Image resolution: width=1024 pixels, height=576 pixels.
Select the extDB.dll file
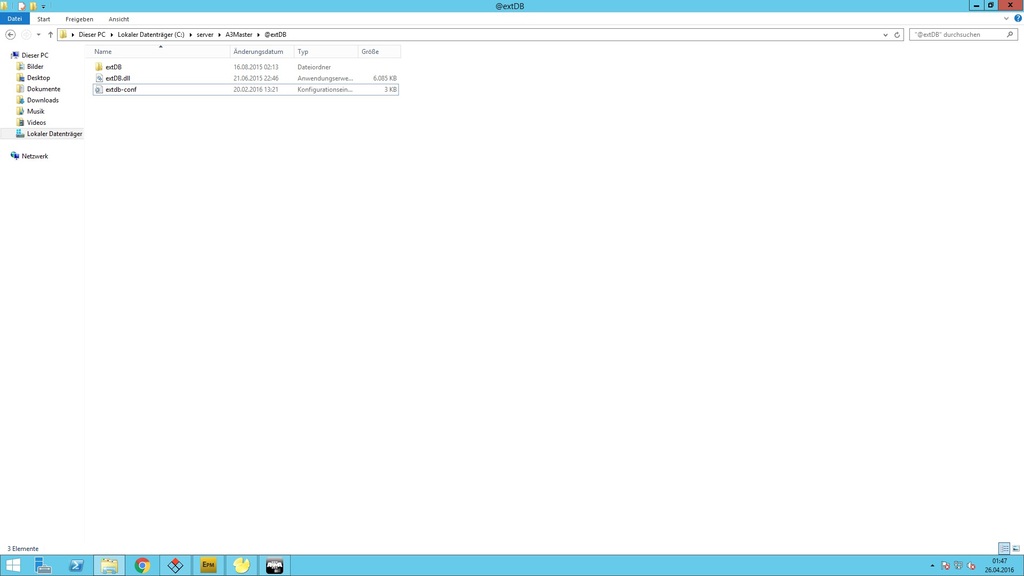pyautogui.click(x=118, y=78)
